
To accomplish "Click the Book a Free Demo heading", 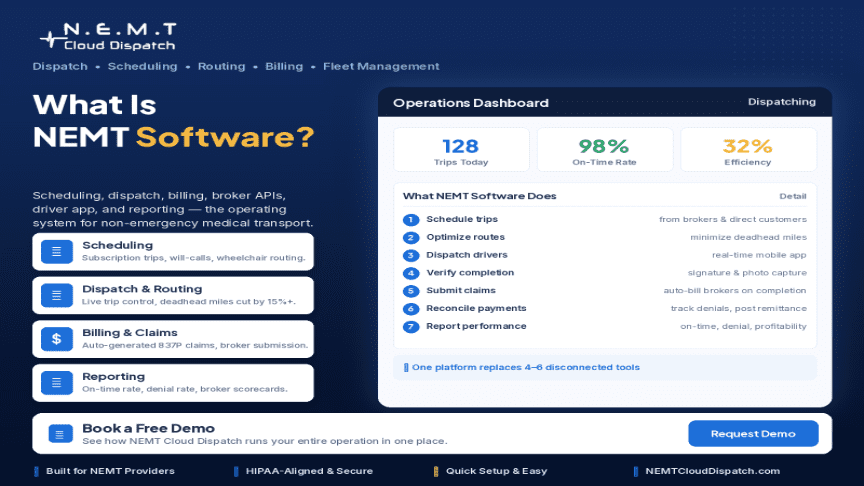I will [148, 428].
